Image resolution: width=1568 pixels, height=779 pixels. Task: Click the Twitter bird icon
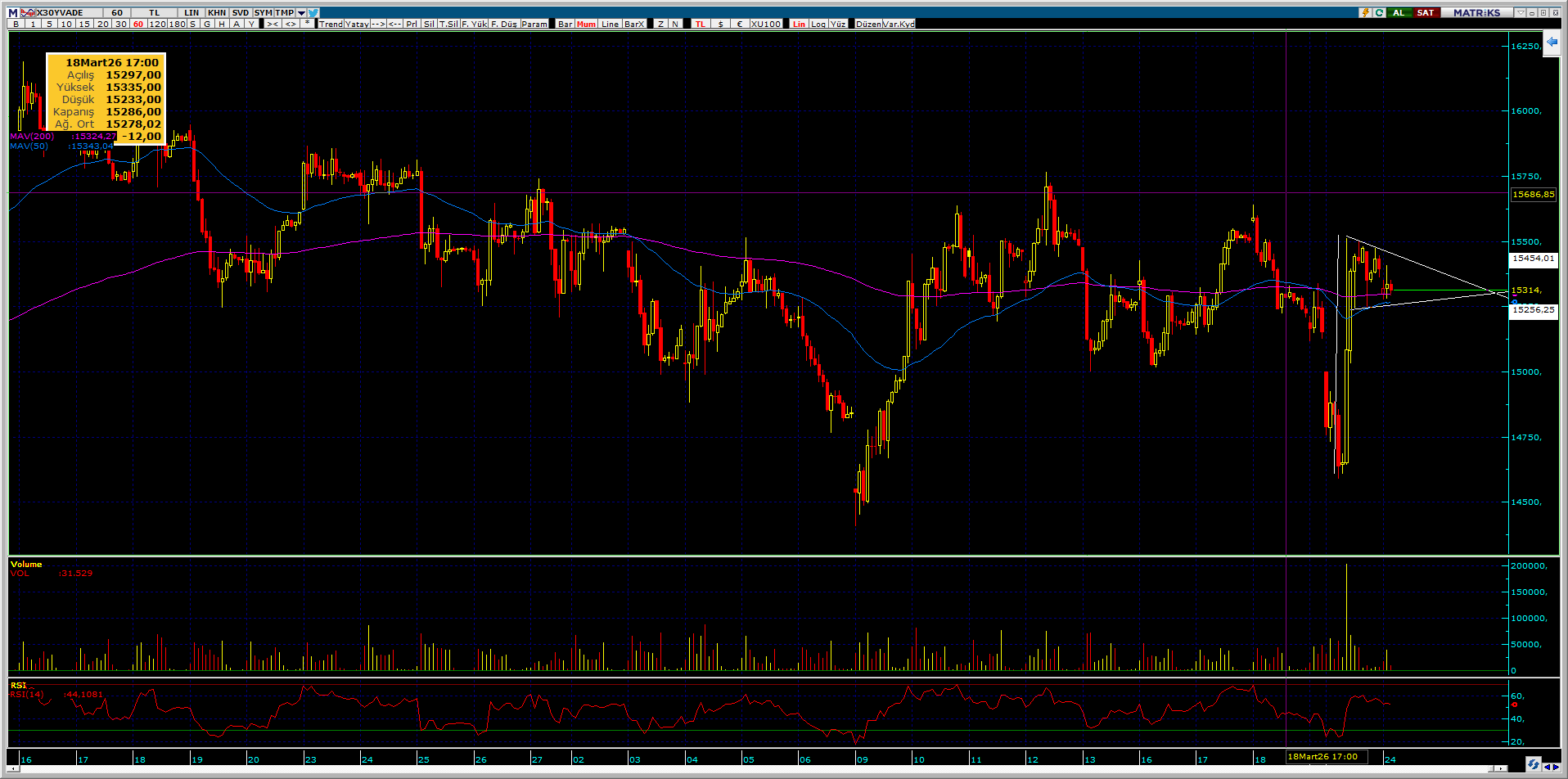pyautogui.click(x=315, y=12)
